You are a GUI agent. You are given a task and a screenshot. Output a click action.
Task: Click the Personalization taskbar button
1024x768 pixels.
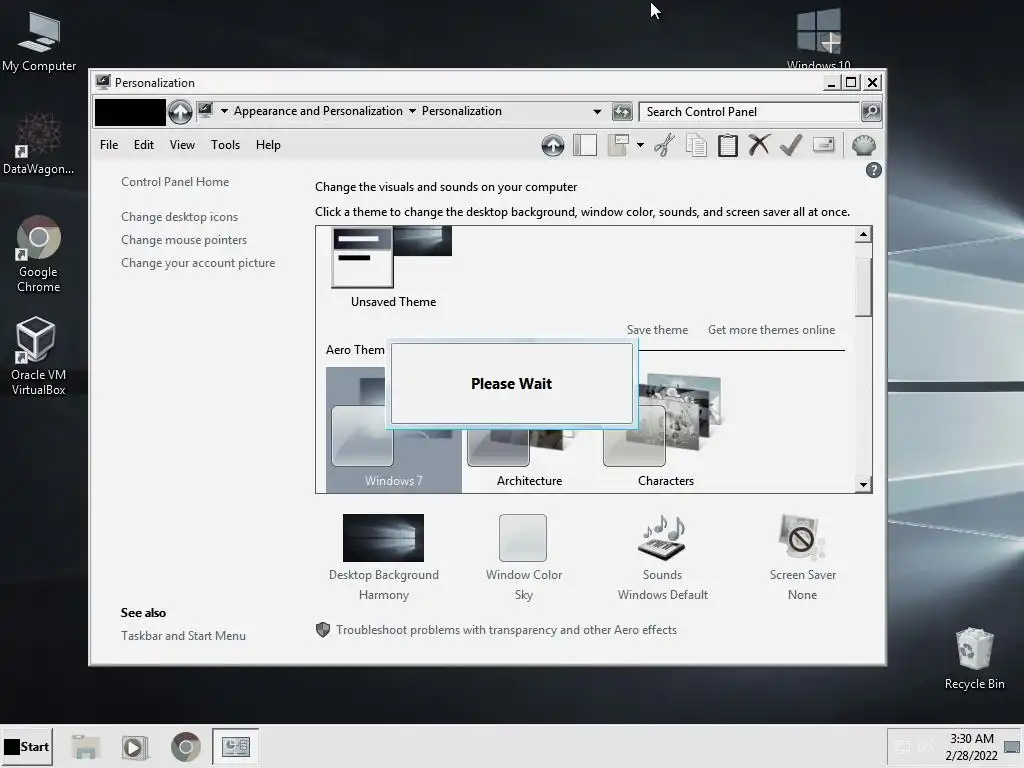coord(235,746)
